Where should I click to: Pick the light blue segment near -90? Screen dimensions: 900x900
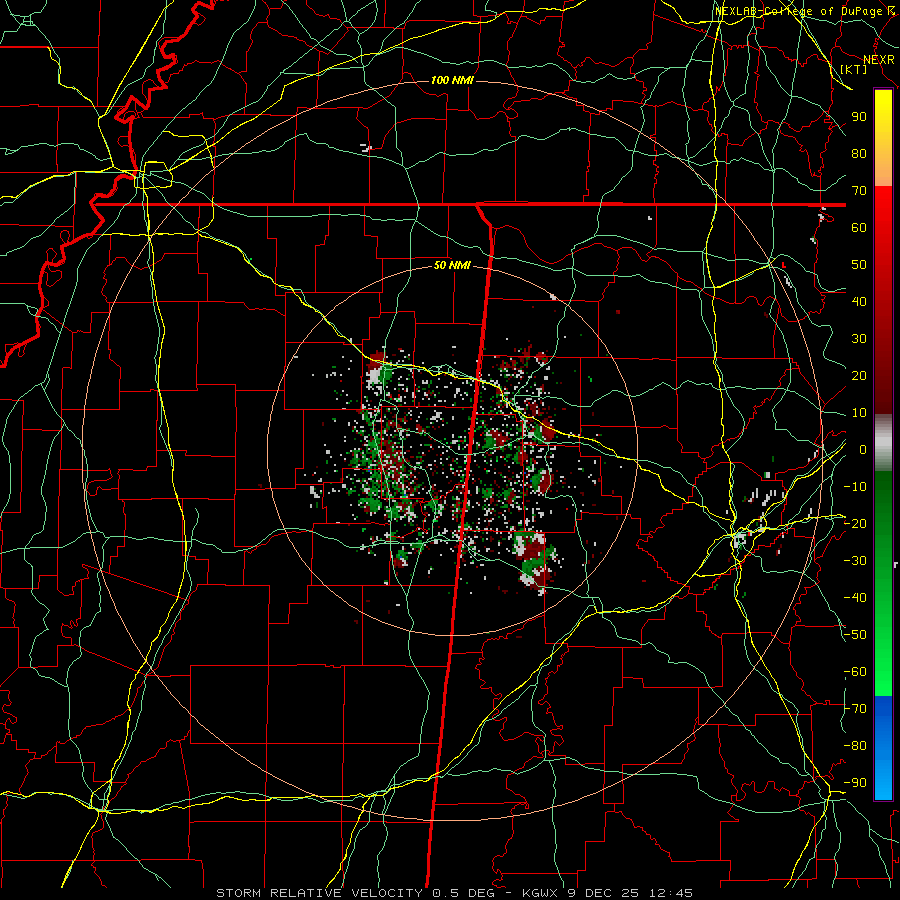tap(883, 781)
